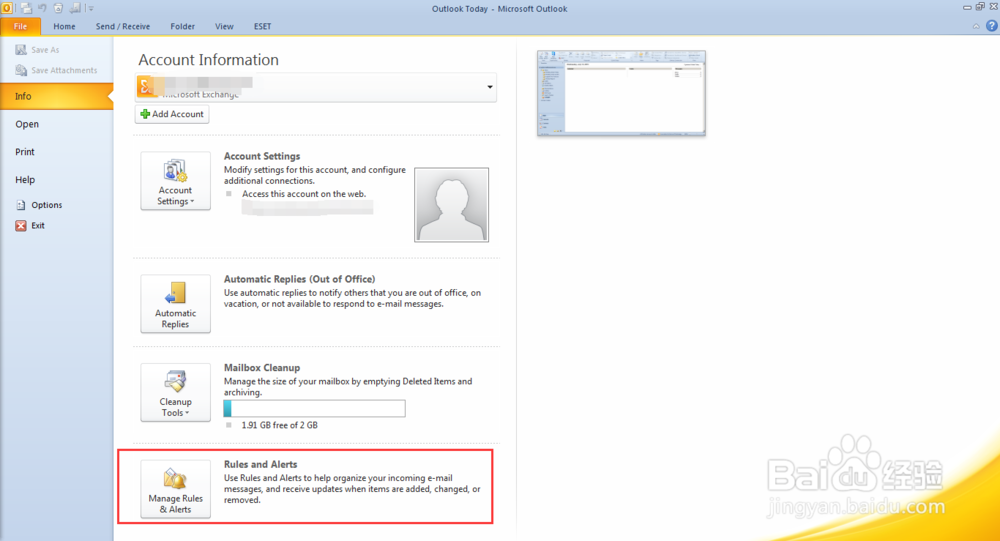Click the Automatic Replies (Out of Office) heading
This screenshot has height=541, width=1000.
[x=299, y=279]
